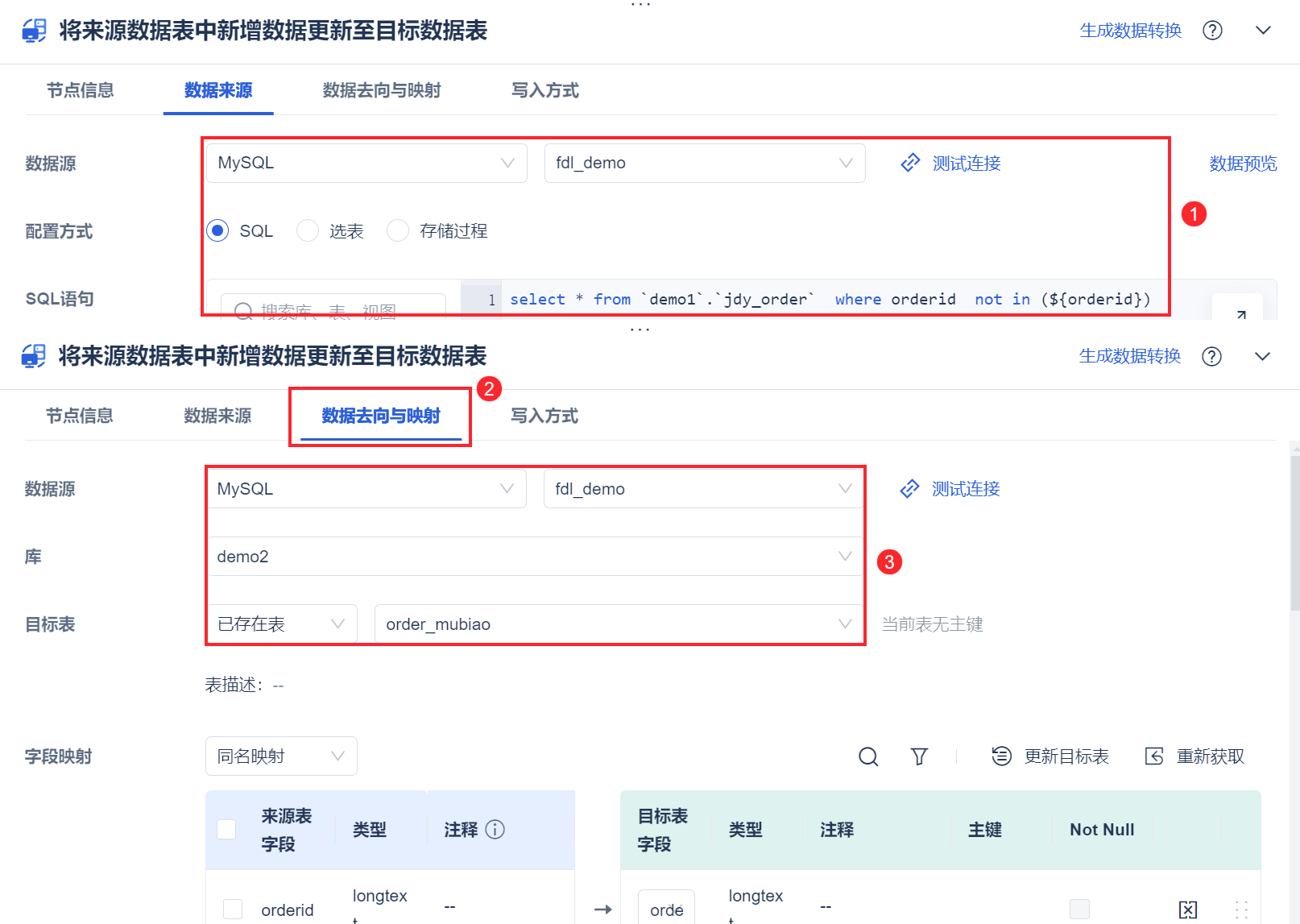Screen dimensions: 1300x924
Task: Click the search icon above the mapping table
Action: 868,756
